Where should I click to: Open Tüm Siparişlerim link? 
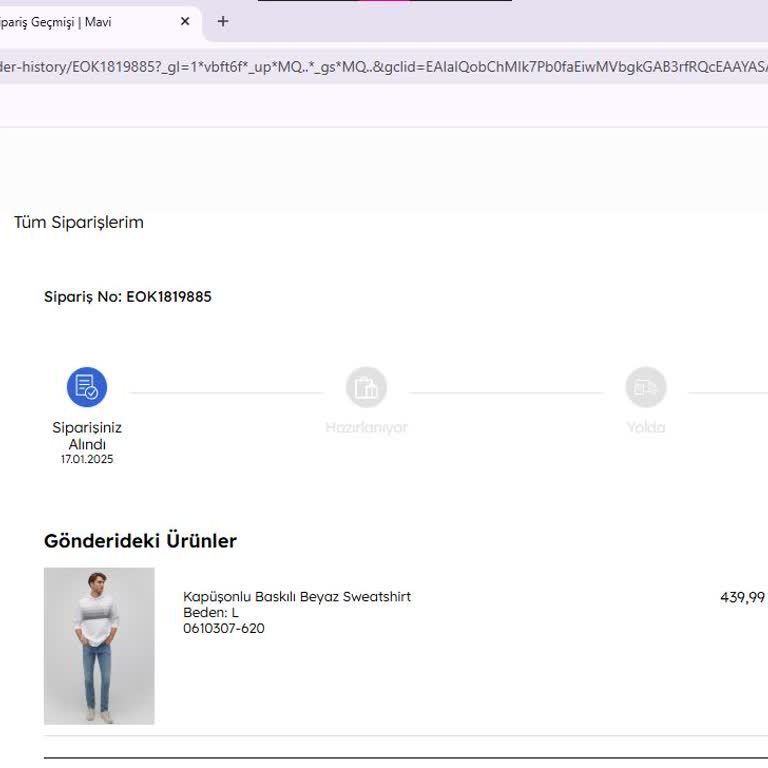(79, 222)
